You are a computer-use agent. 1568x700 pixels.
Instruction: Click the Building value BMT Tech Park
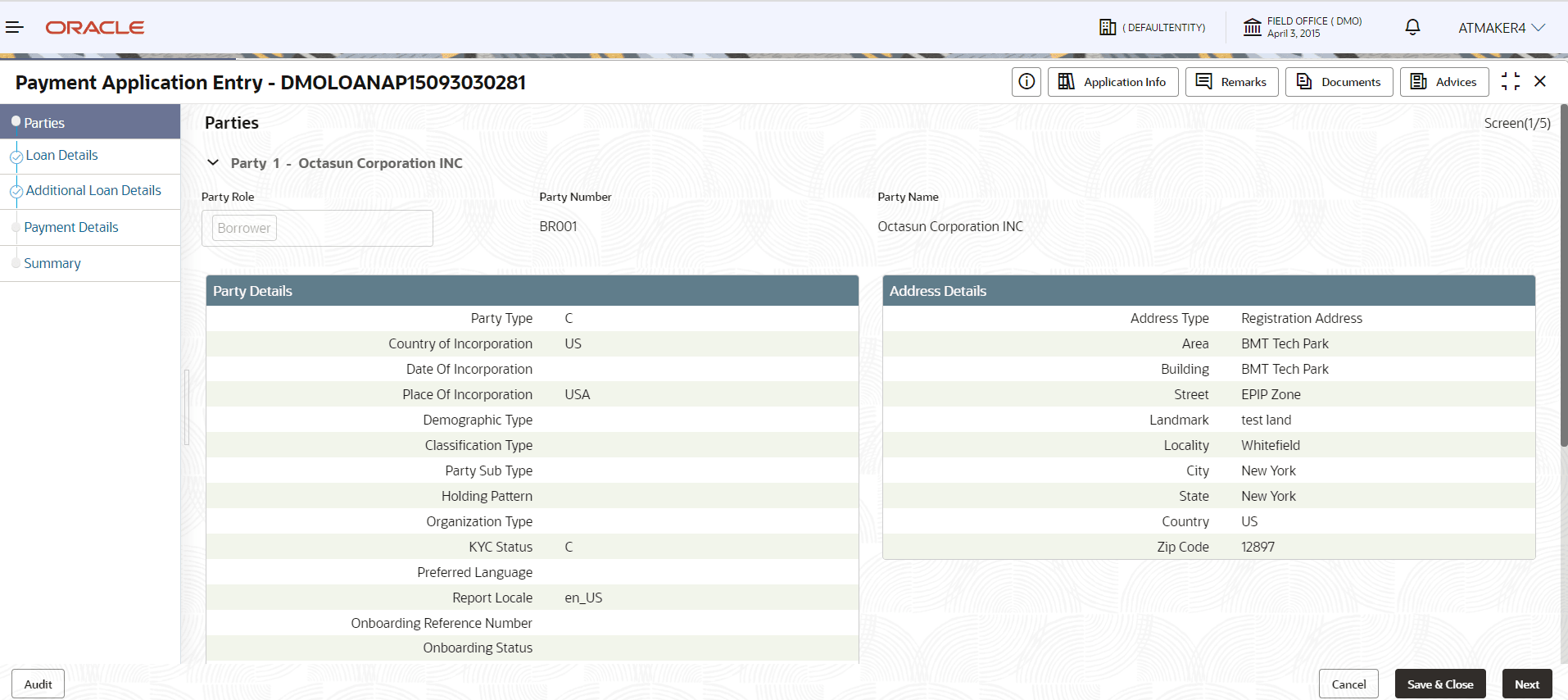tap(1285, 369)
